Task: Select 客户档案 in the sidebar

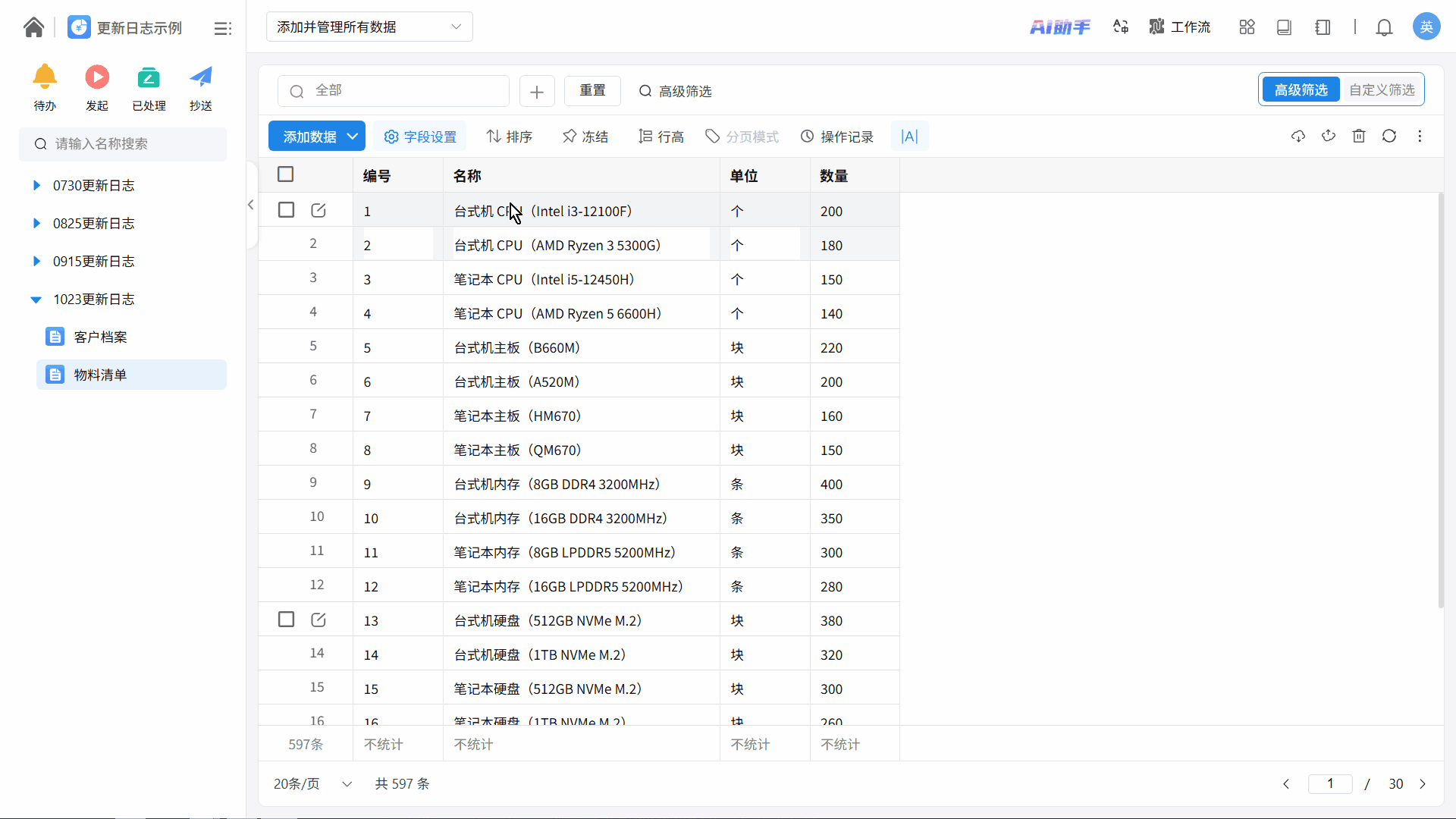Action: pyautogui.click(x=101, y=337)
